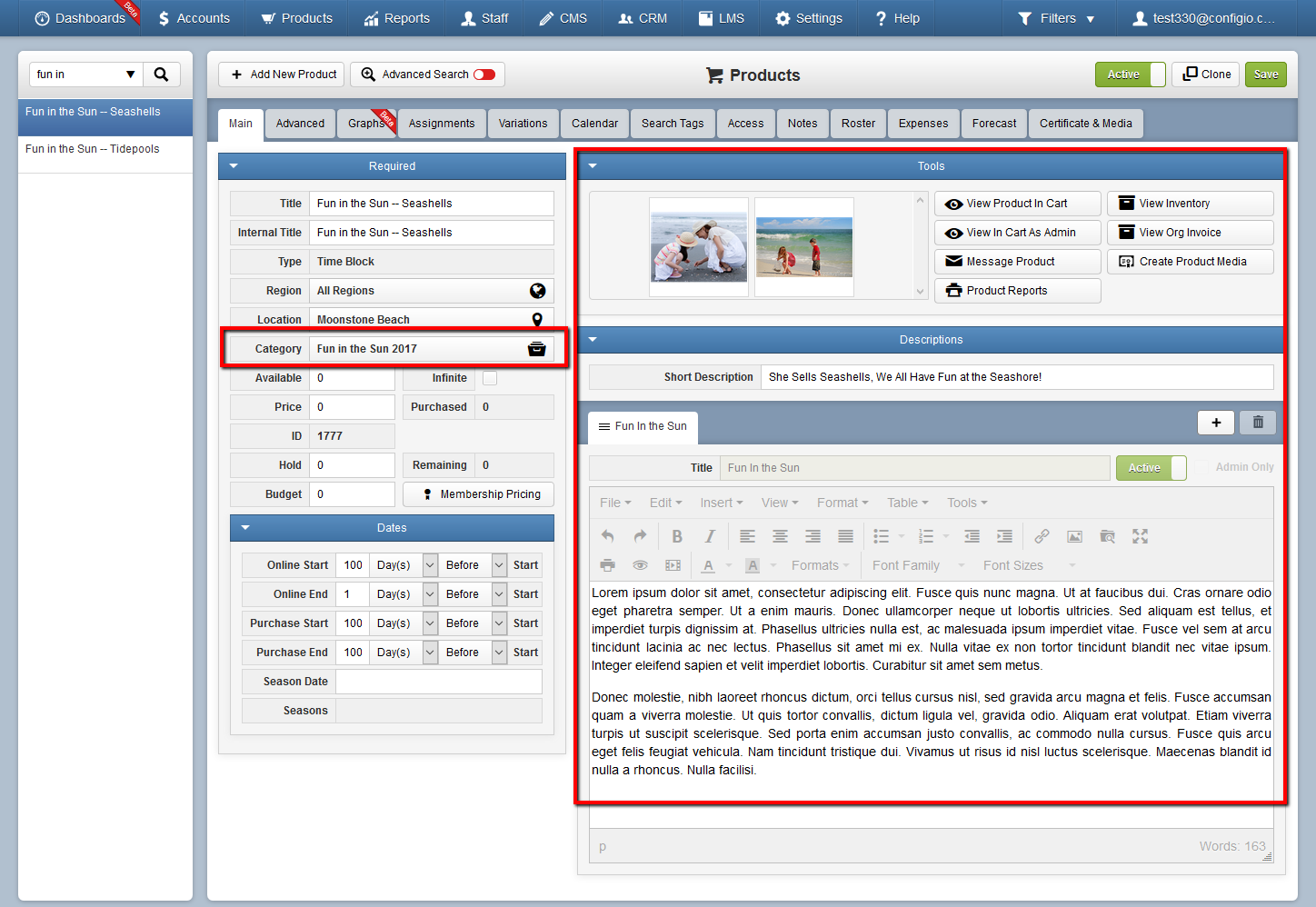
Task: Toggle fullscreen editor icon
Action: (x=1140, y=536)
